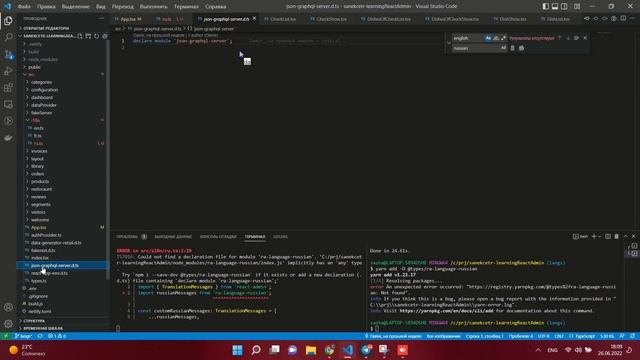
Task: Open the Extensions view
Action: (8, 88)
